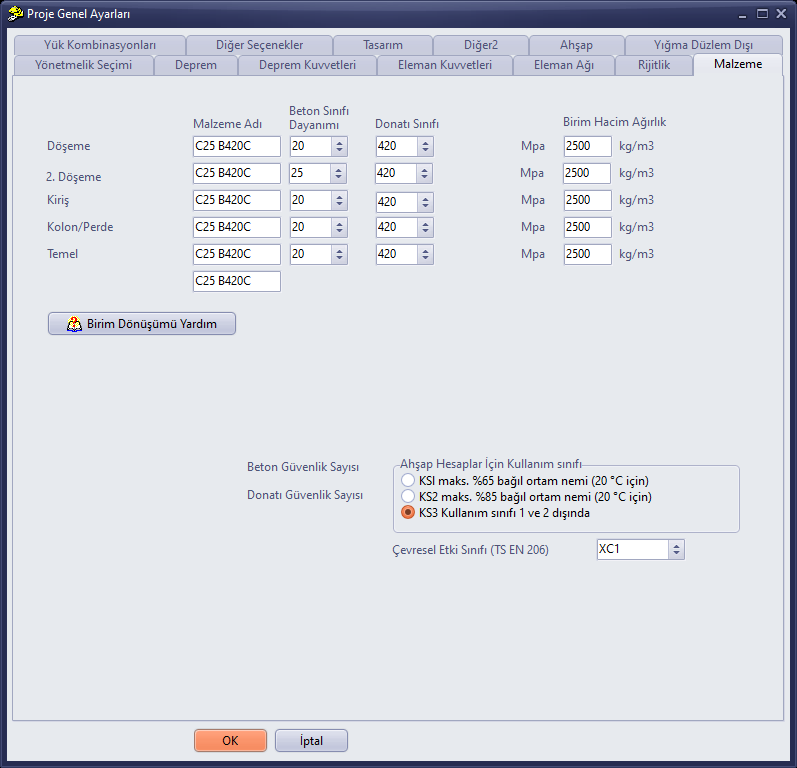This screenshot has height=768, width=797.
Task: Click the İptal button
Action: pos(311,741)
